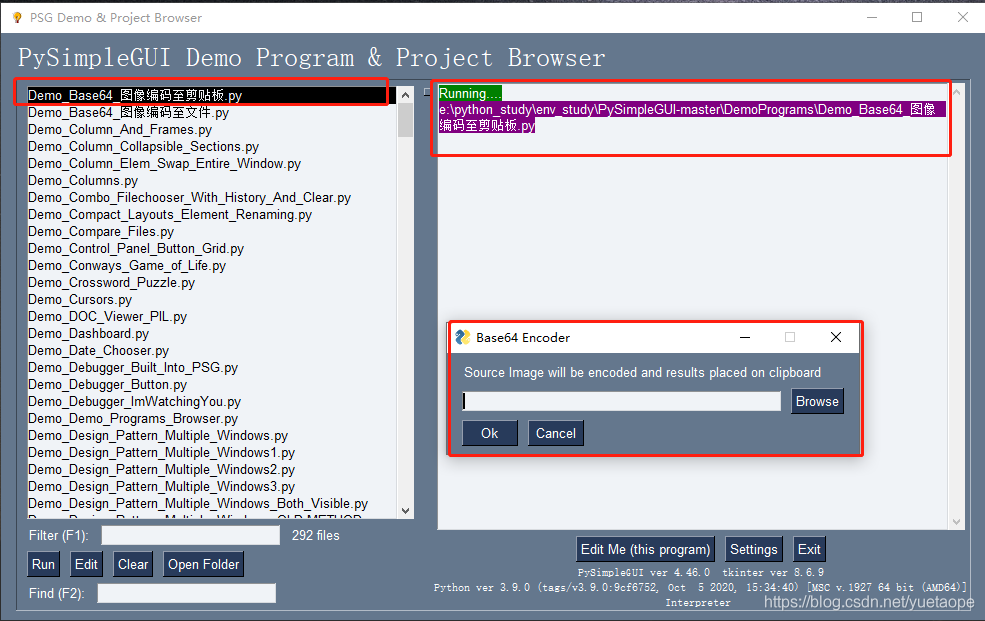Minimize the Base64 Encoder dialog
985x621 pixels.
point(745,337)
